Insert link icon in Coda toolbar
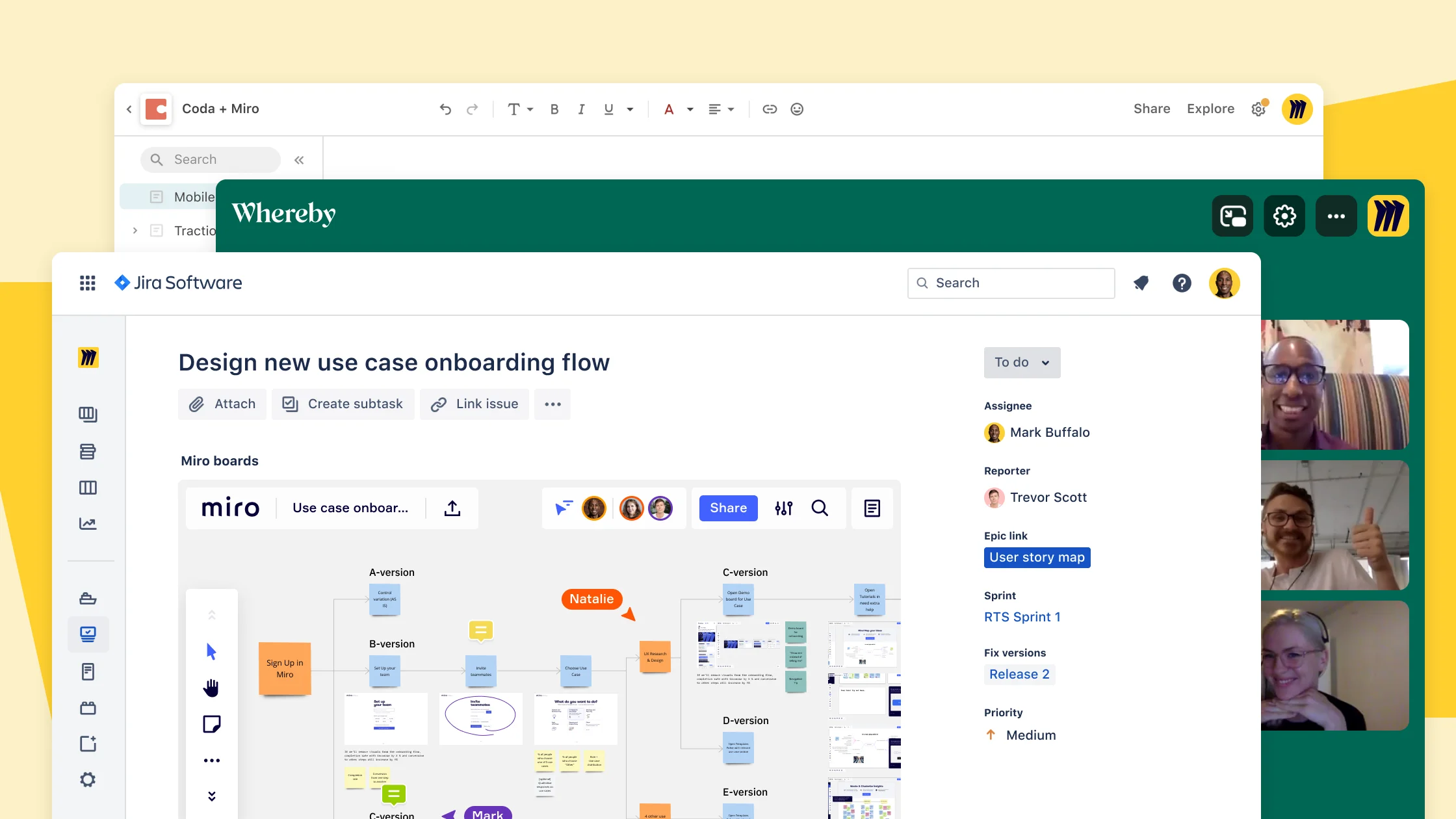The height and width of the screenshot is (819, 1456). click(770, 109)
